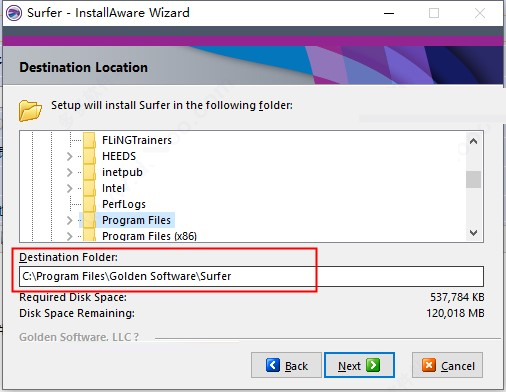Click the FLiNGTrainers folder icon
The width and height of the screenshot is (506, 392).
90,140
